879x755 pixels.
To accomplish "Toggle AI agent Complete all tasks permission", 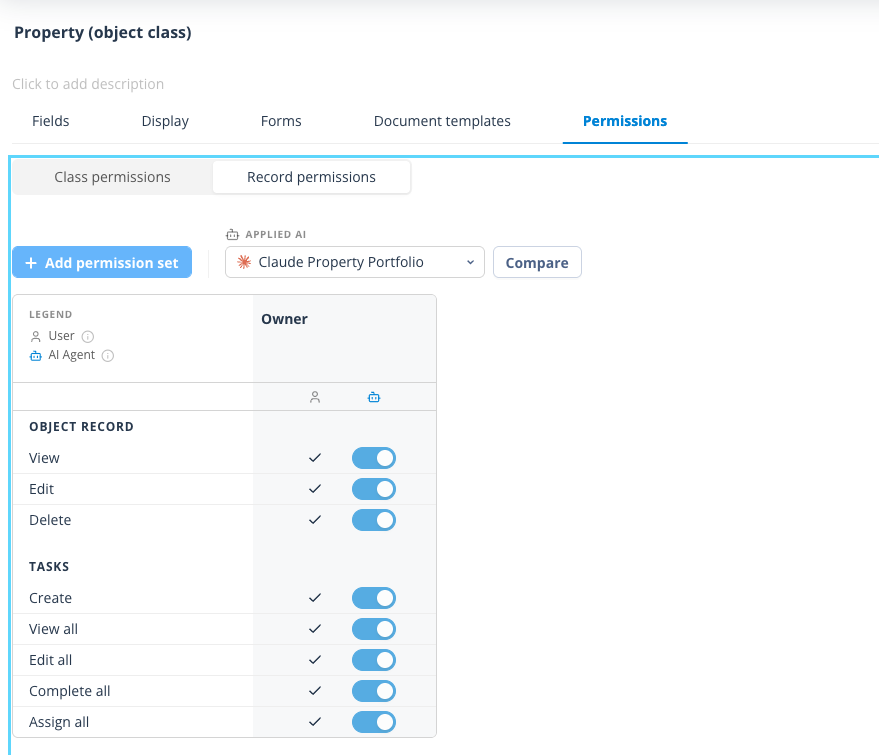I will point(374,691).
